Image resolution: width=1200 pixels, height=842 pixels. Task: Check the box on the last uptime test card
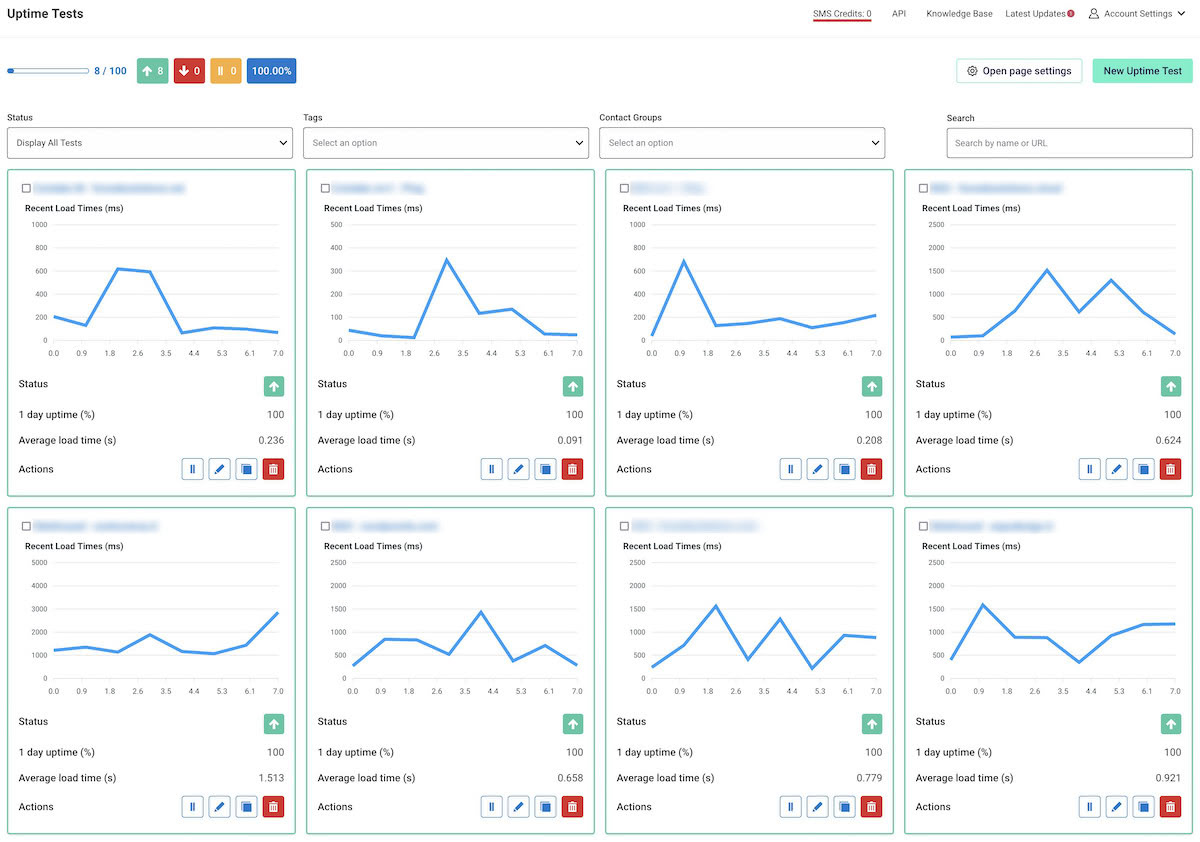pos(922,525)
